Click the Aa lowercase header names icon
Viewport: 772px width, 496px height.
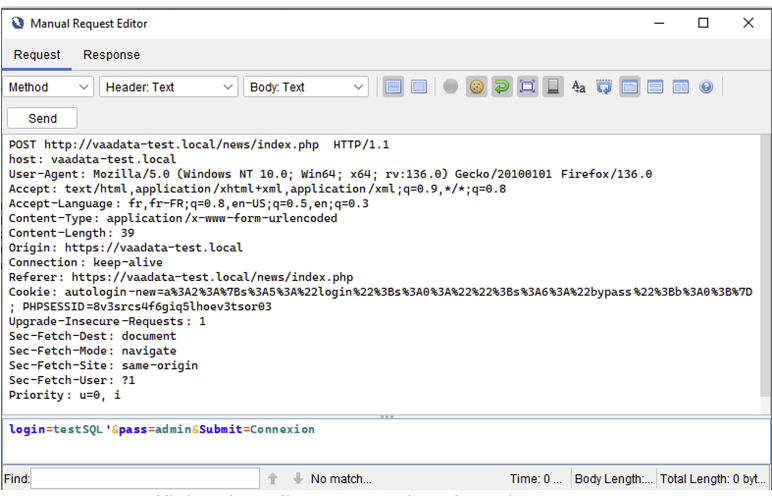coord(579,87)
